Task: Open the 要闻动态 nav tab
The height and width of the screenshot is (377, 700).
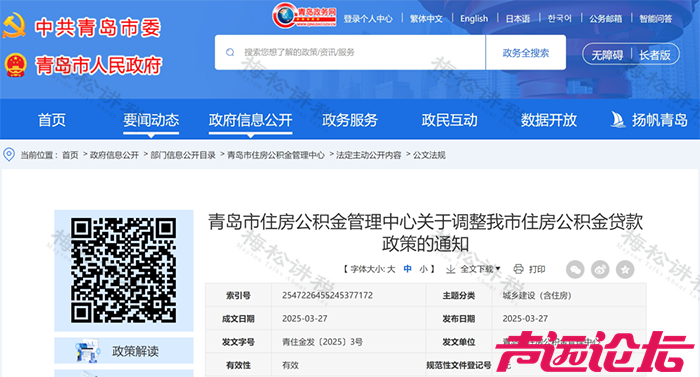Action: tap(151, 120)
